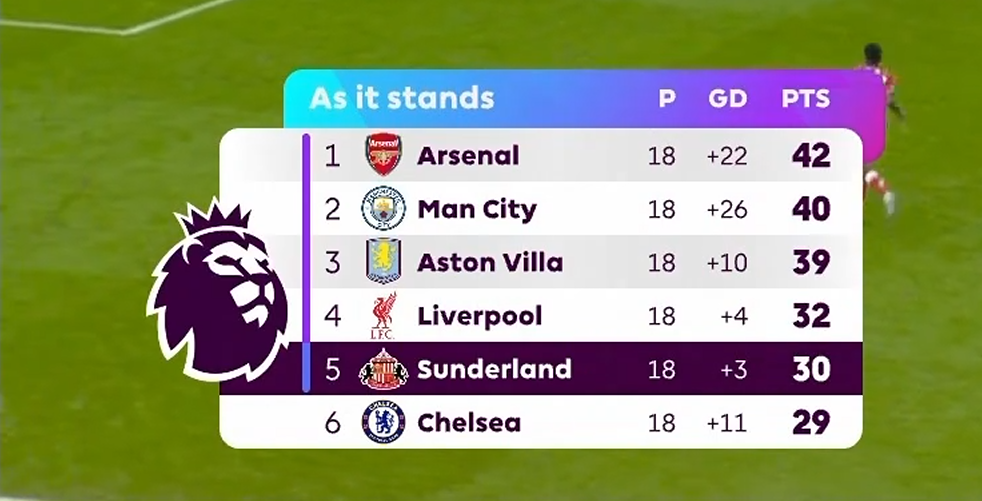Click the Sunderland team name
The image size is (982, 501).
pos(494,369)
